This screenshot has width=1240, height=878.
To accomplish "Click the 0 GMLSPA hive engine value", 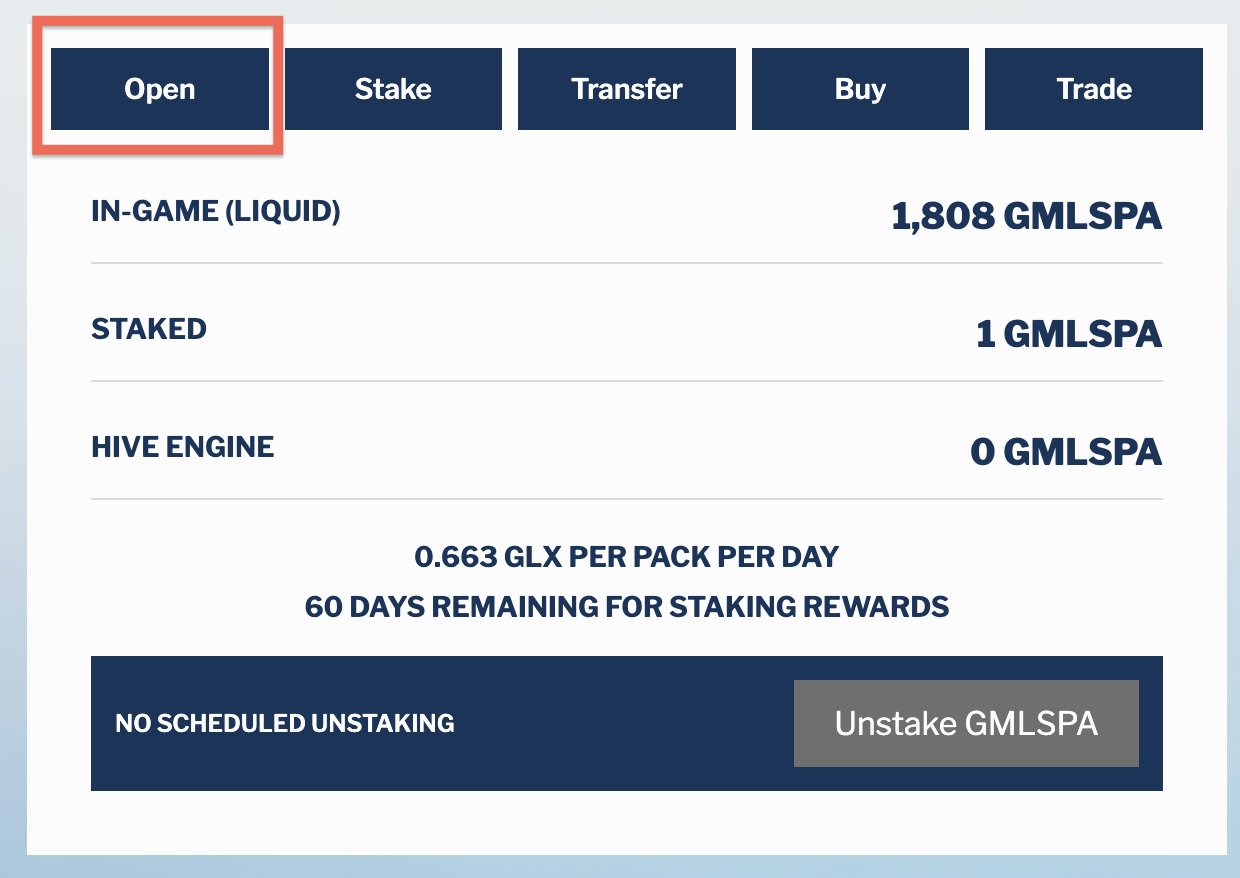I will (1067, 452).
